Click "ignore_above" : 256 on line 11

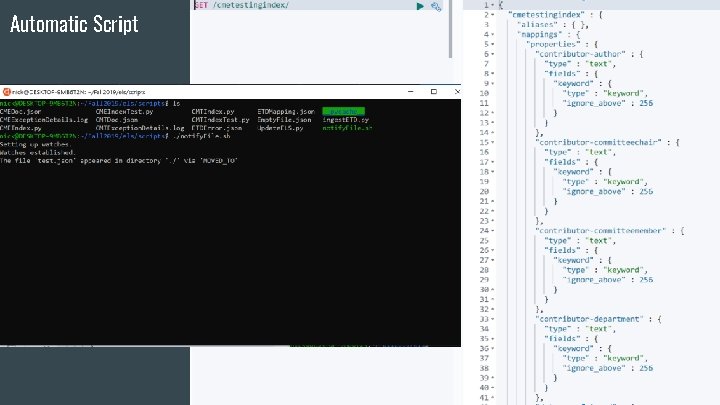pyautogui.click(x=608, y=103)
